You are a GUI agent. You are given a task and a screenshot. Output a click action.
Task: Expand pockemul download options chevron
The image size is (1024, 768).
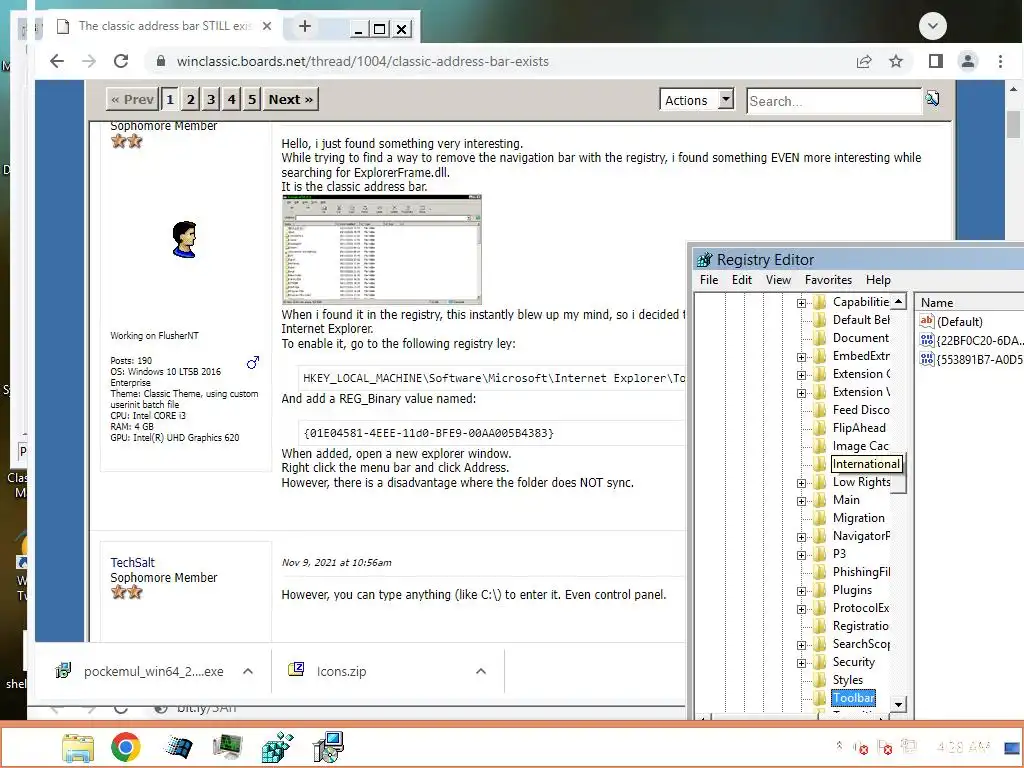coord(248,671)
